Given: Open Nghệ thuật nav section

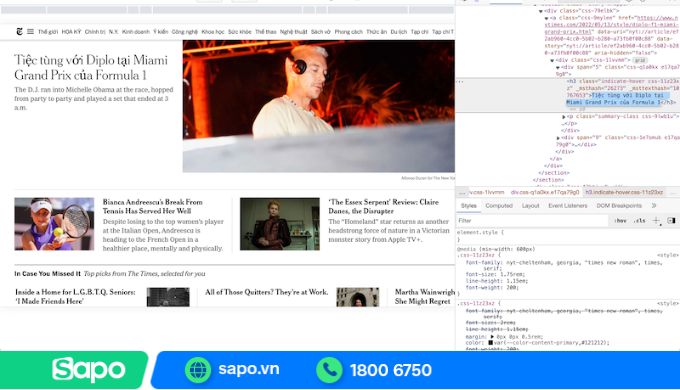Looking at the screenshot, I should coord(294,32).
